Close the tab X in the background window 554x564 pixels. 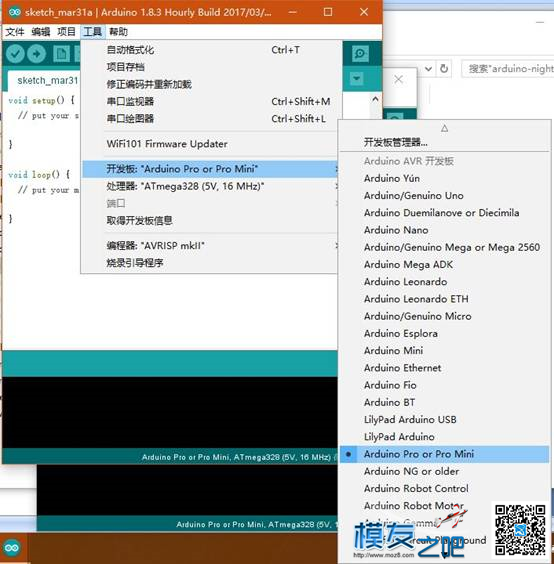(399, 79)
